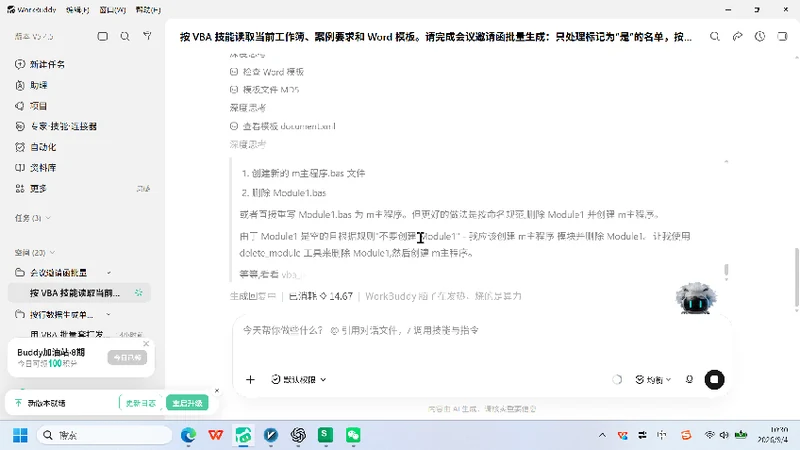Collapse the 空间 (20) section
Image resolution: width=800 pixels, height=450 pixels.
(x=52, y=253)
